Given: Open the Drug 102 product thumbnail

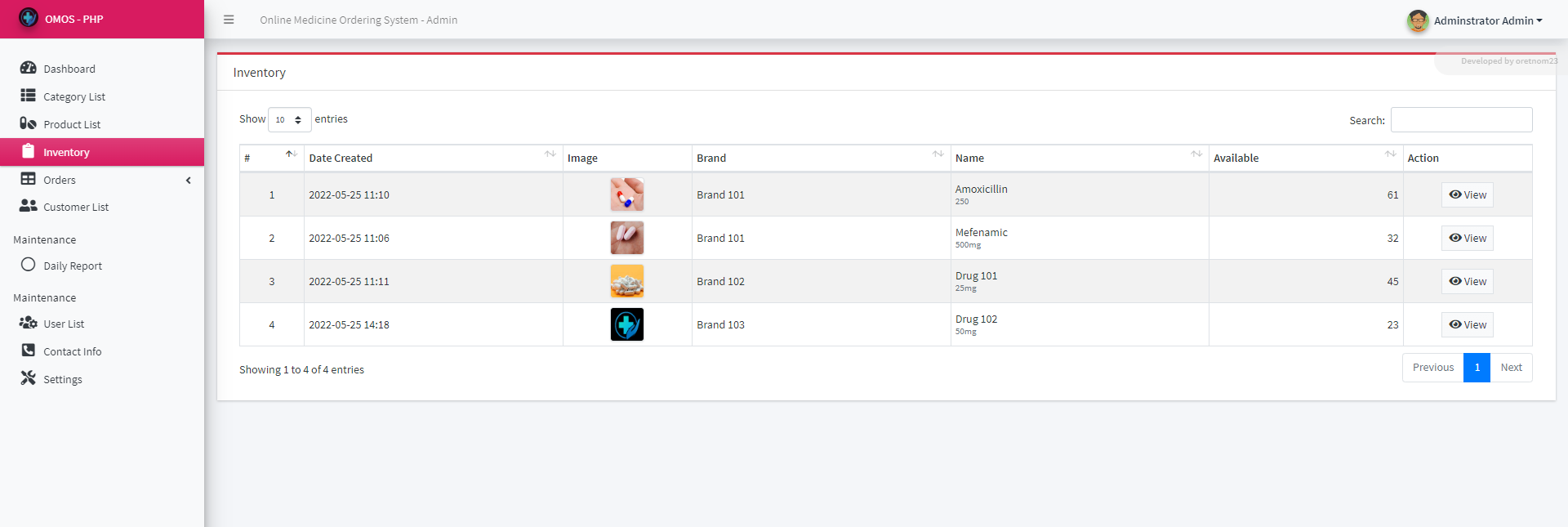Looking at the screenshot, I should click(627, 324).
